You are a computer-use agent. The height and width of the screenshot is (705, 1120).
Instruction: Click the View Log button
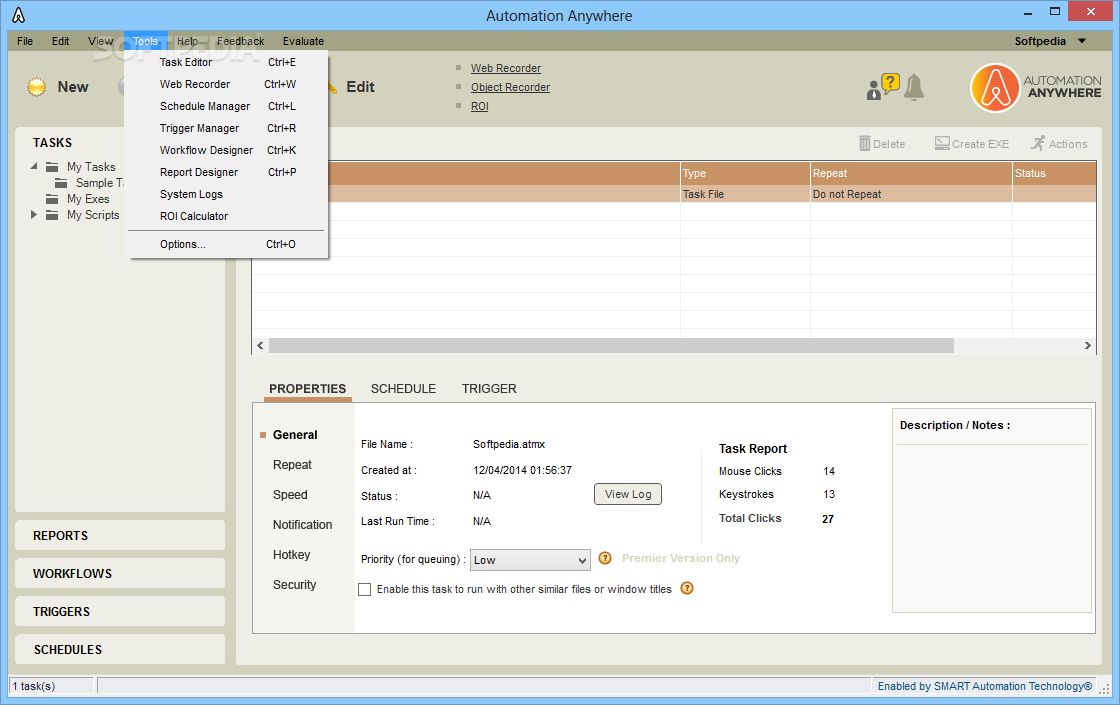(x=628, y=494)
